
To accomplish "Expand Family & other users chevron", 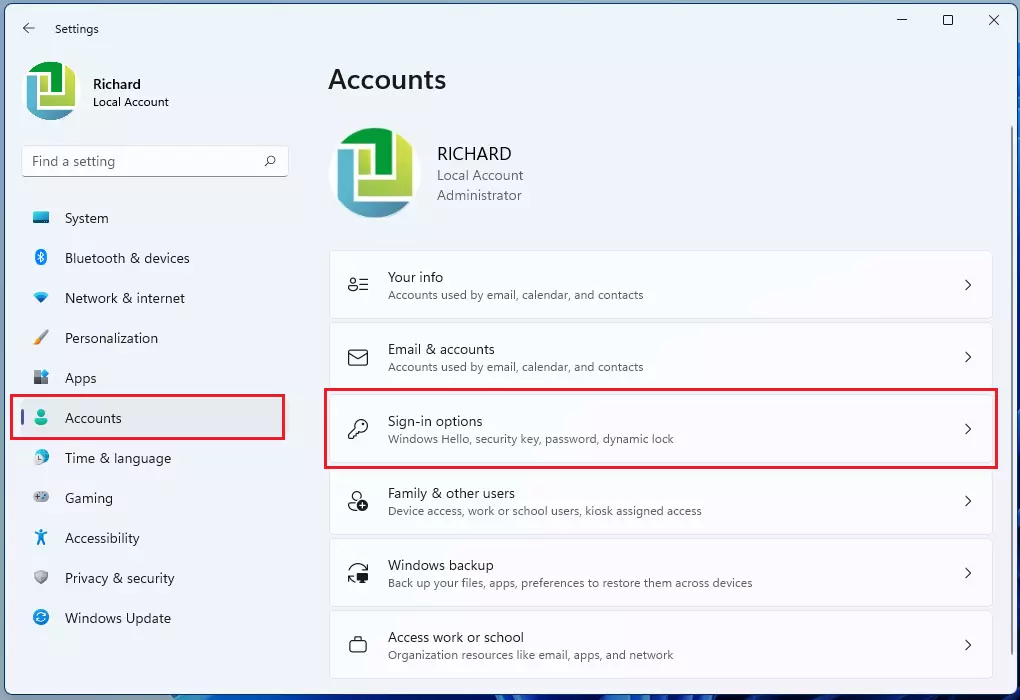I will click(968, 501).
